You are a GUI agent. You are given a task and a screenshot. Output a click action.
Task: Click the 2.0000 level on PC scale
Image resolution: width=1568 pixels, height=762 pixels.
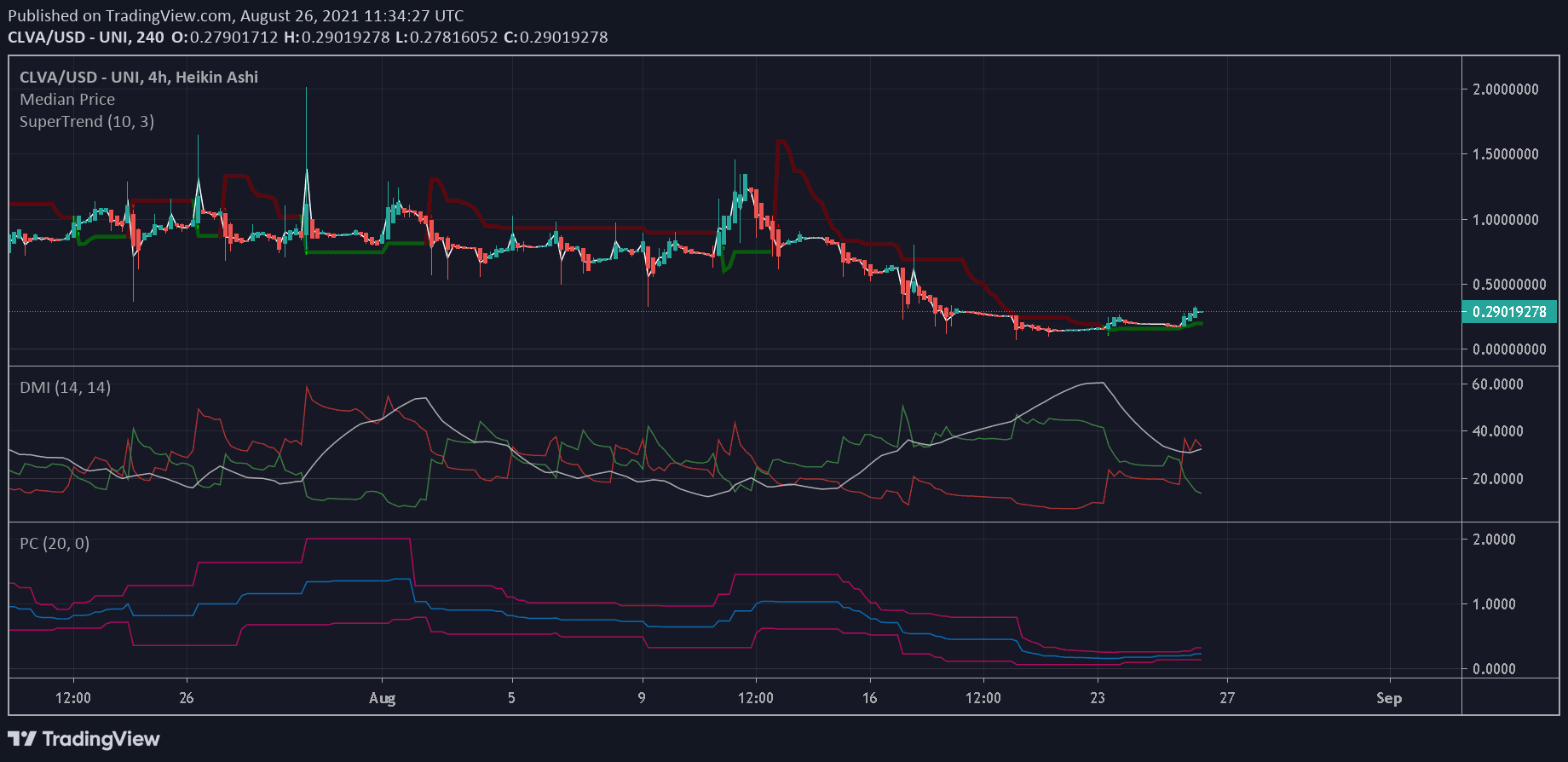[x=1494, y=540]
